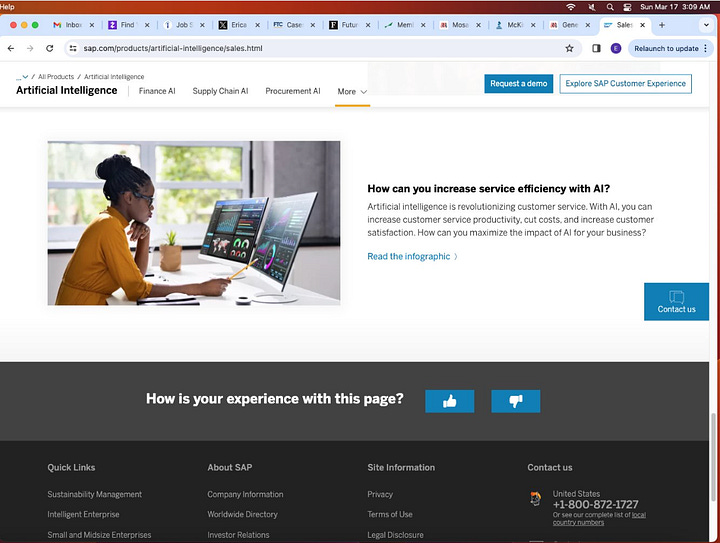Open the site information icon in address bar
The image size is (720, 543).
tap(73, 48)
